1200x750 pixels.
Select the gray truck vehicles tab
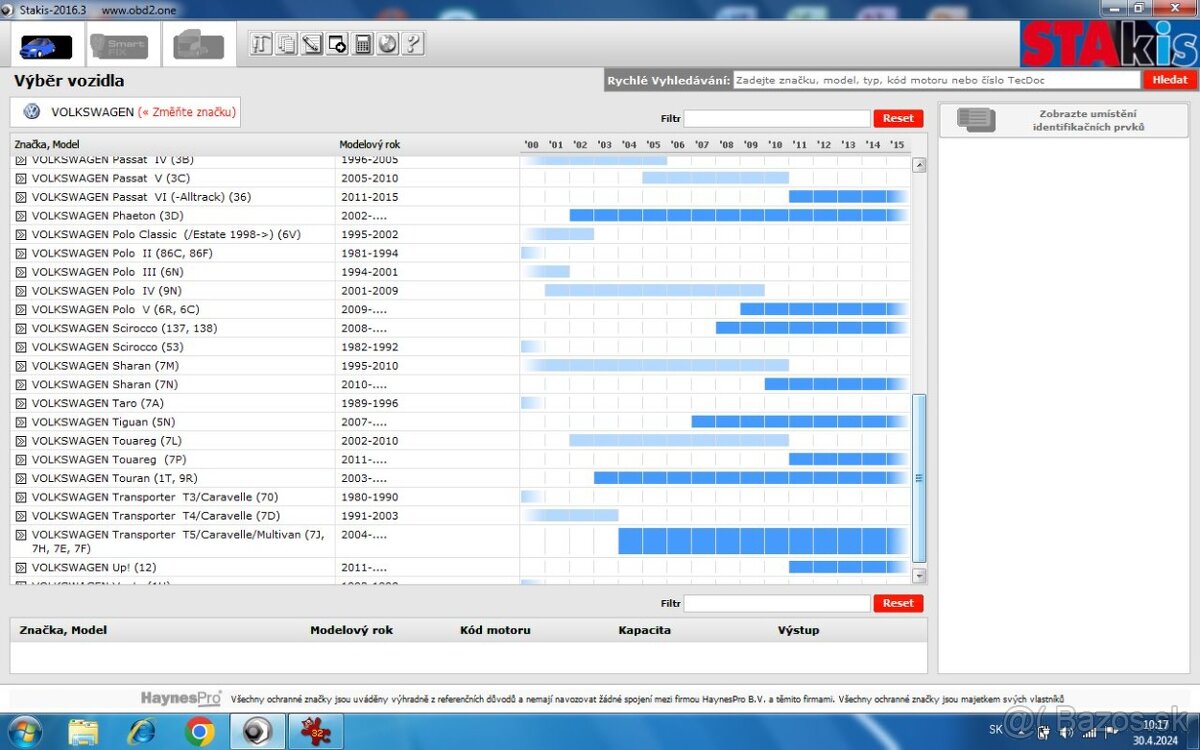pos(198,46)
